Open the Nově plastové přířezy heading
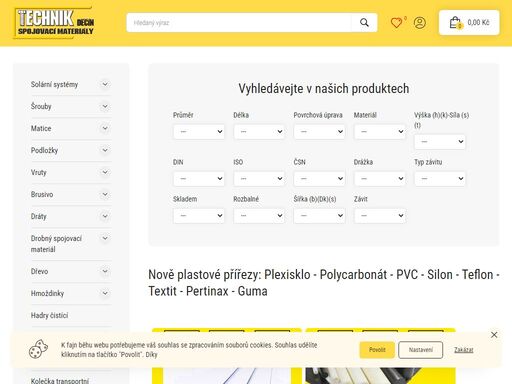 pos(324,283)
